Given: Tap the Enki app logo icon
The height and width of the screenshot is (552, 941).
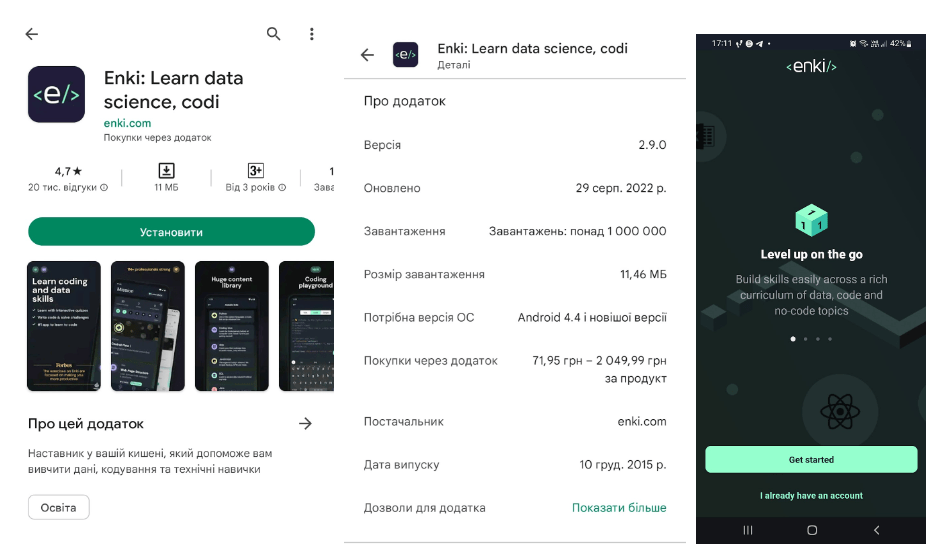Looking at the screenshot, I should pos(56,94).
